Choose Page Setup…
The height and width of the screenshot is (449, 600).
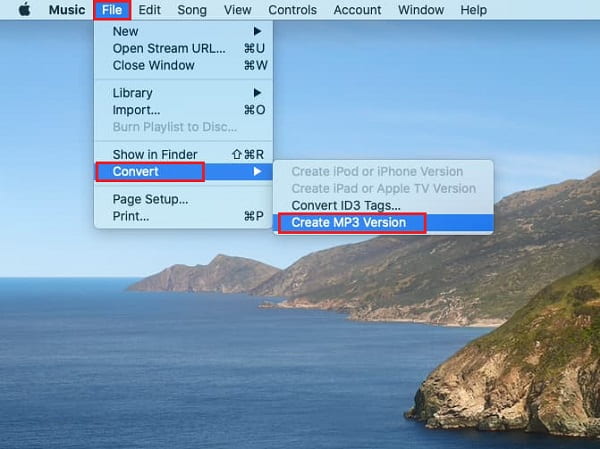(183, 199)
